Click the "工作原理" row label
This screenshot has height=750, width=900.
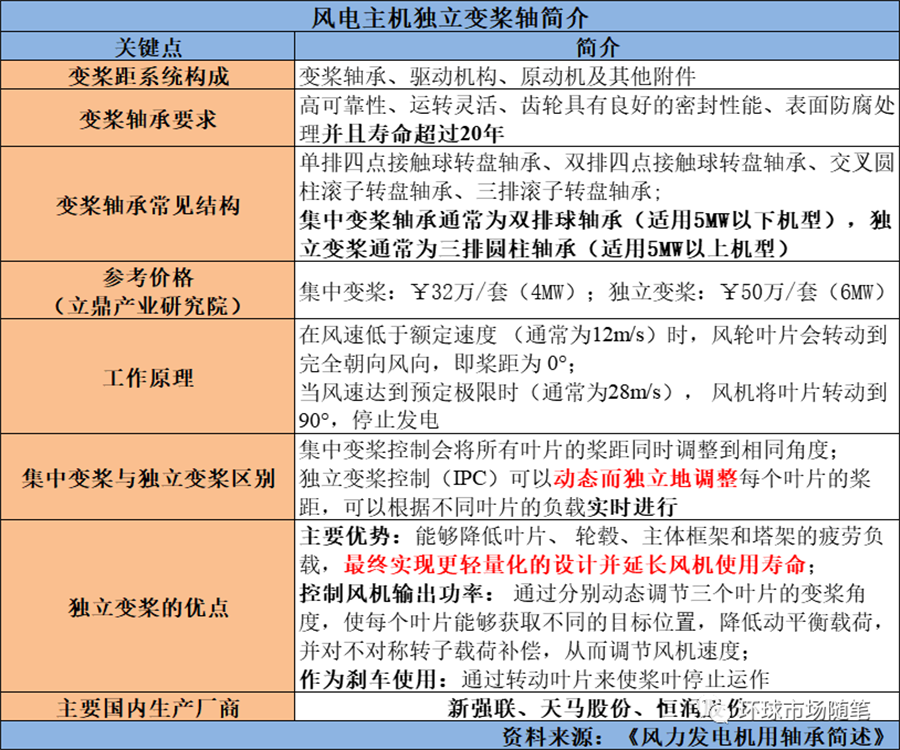(x=148, y=376)
